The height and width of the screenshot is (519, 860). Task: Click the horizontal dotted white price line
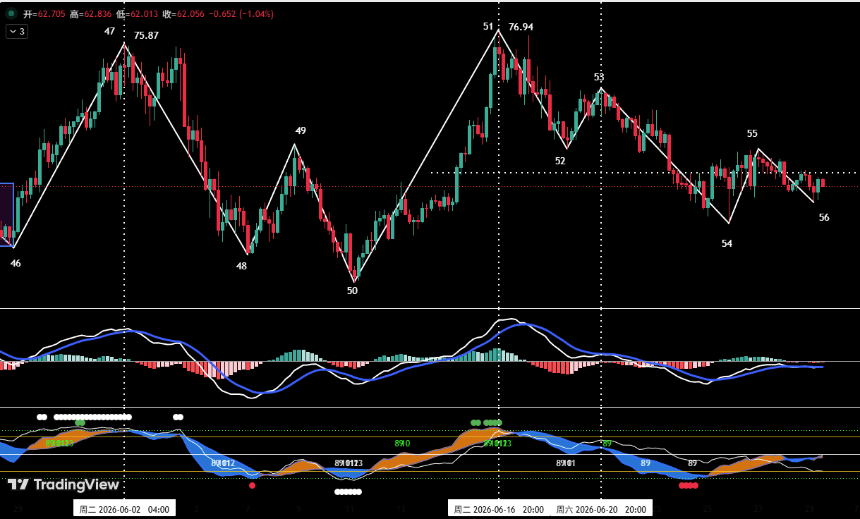pyautogui.click(x=644, y=173)
